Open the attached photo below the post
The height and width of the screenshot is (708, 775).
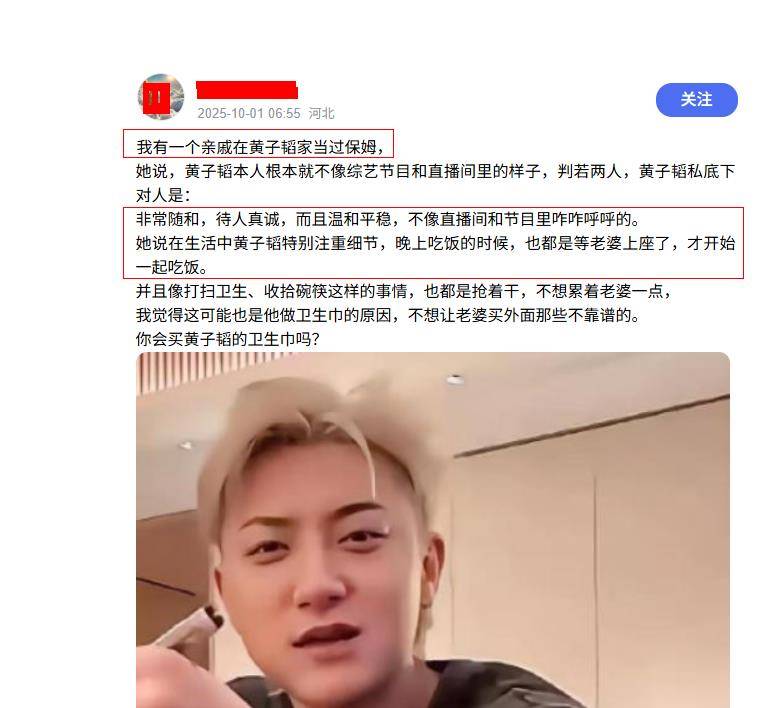pos(433,530)
